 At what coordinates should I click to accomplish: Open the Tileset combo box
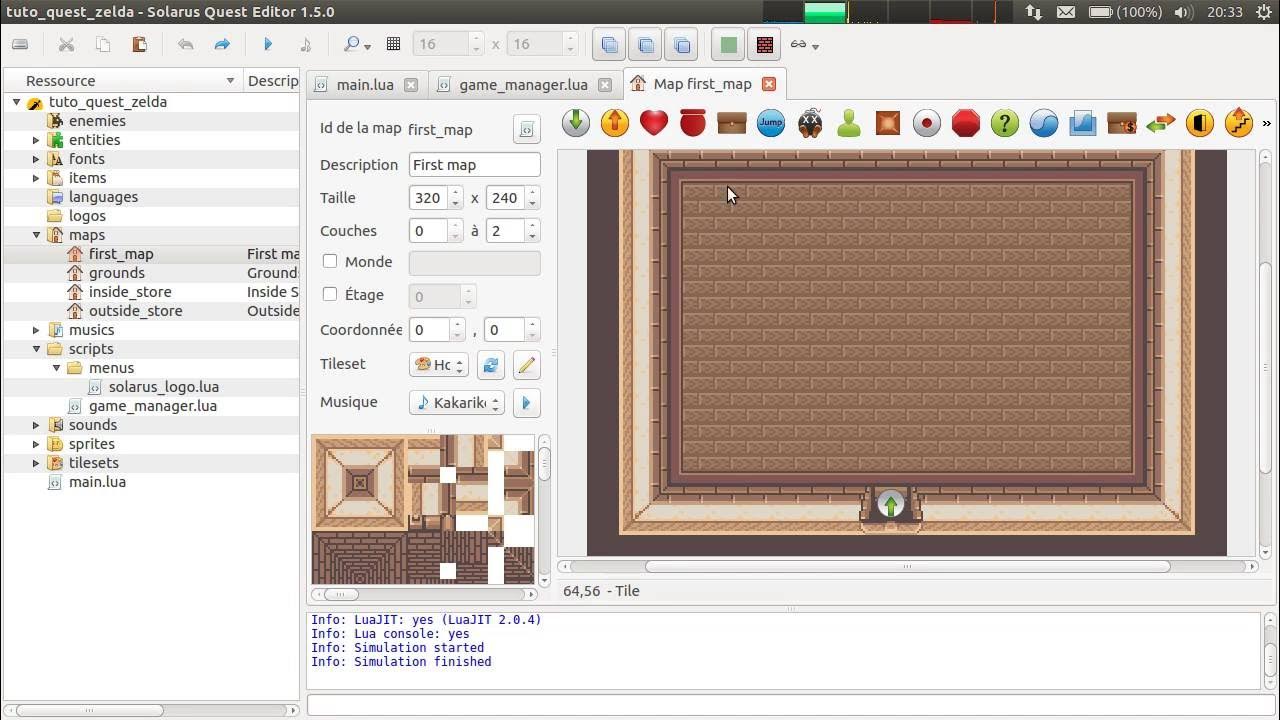439,365
